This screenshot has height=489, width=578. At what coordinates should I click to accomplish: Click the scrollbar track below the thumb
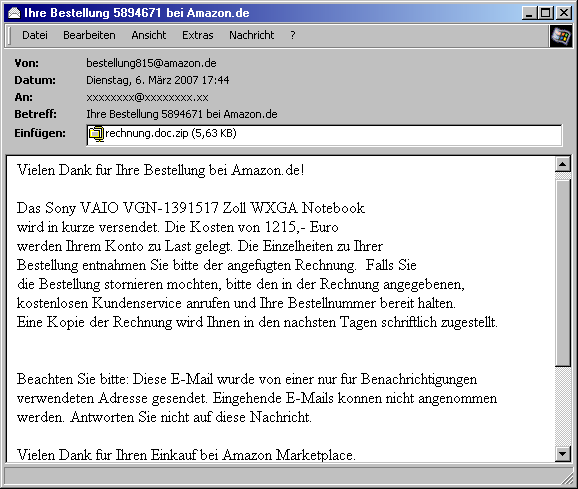click(563, 406)
